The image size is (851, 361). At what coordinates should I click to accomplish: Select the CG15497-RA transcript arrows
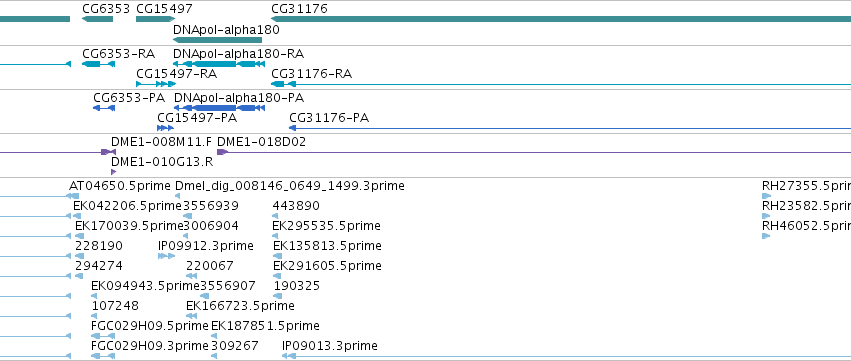[x=156, y=84]
